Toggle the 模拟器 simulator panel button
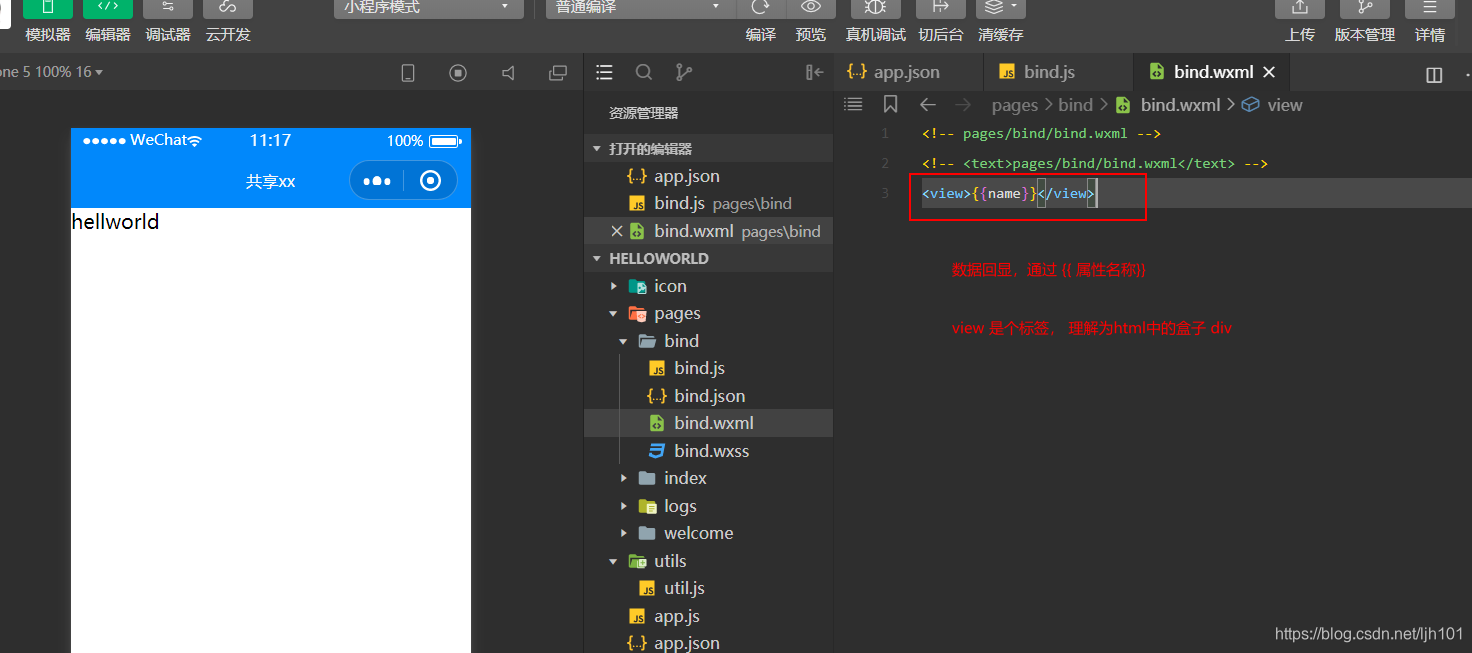 coord(47,8)
